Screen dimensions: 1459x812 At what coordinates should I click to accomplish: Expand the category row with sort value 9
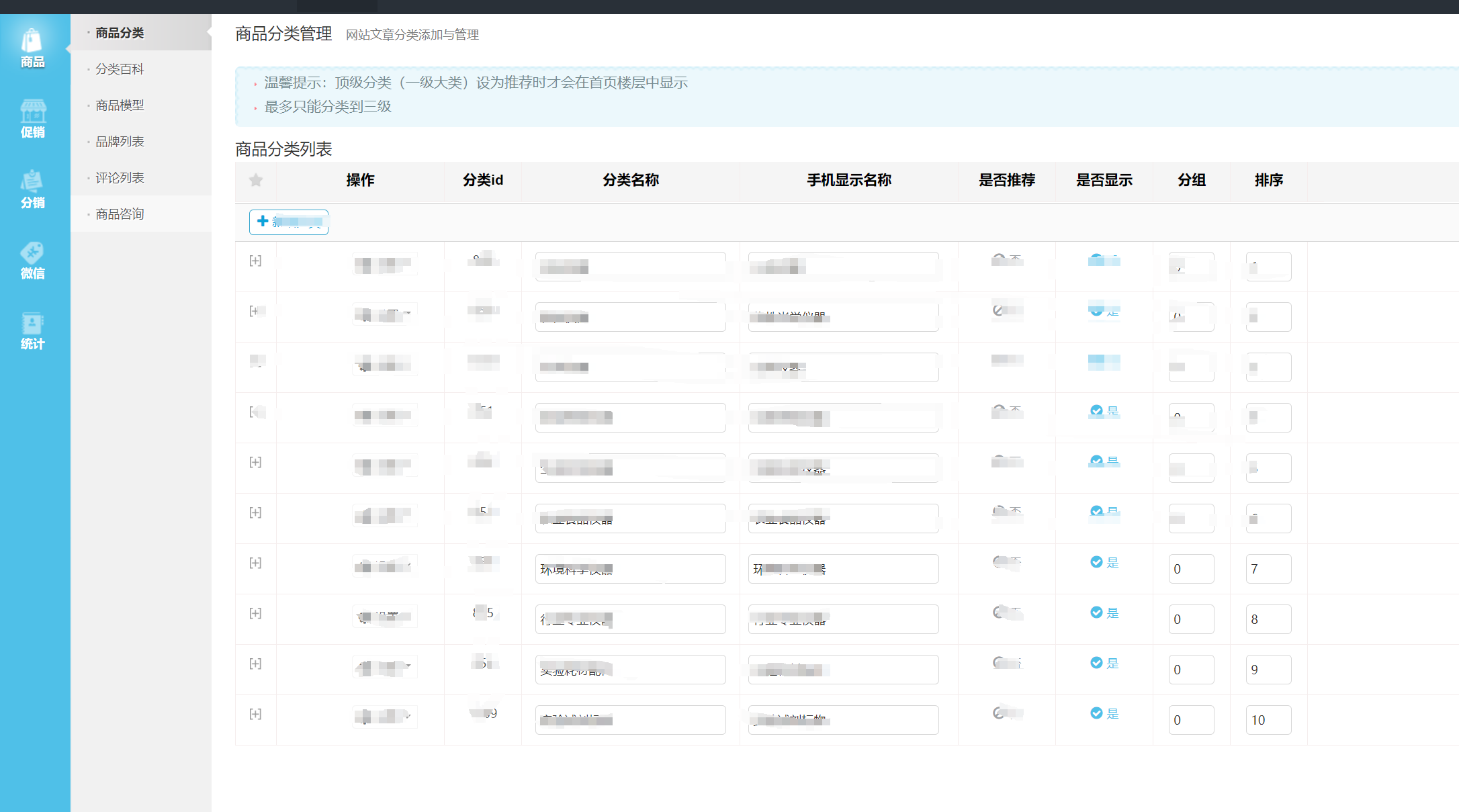click(x=255, y=664)
